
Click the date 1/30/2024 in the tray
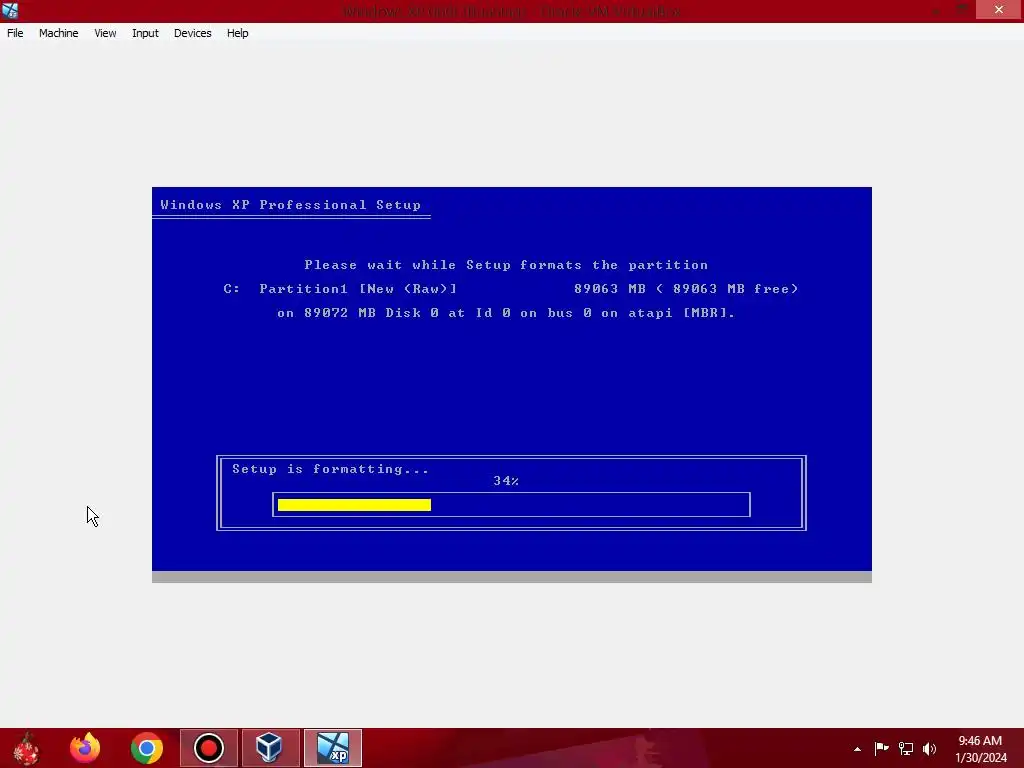click(981, 758)
